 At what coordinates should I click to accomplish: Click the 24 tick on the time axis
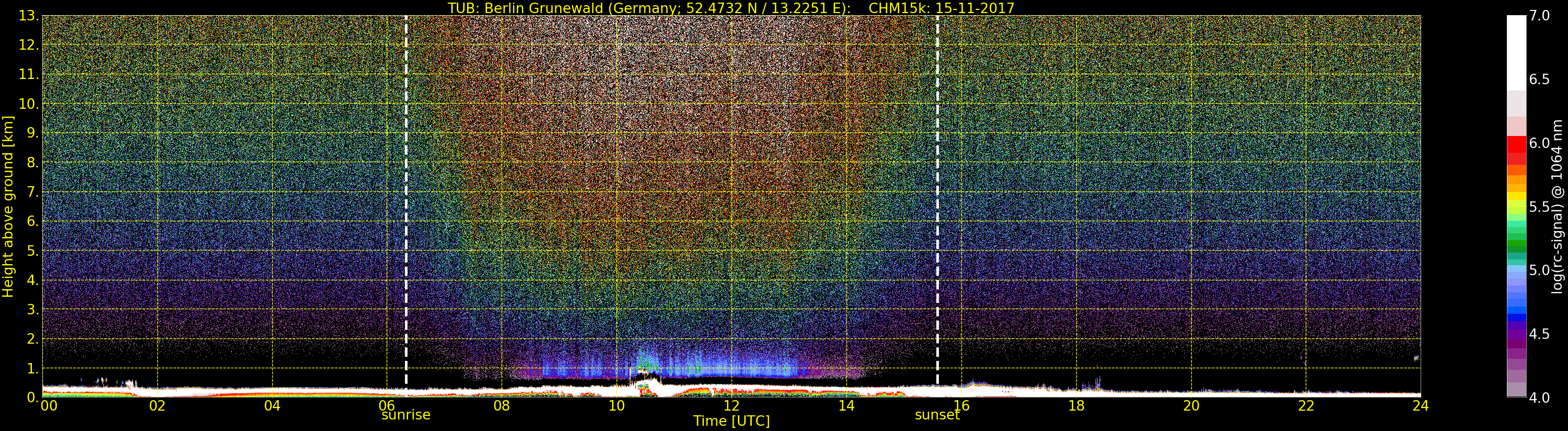1420,405
